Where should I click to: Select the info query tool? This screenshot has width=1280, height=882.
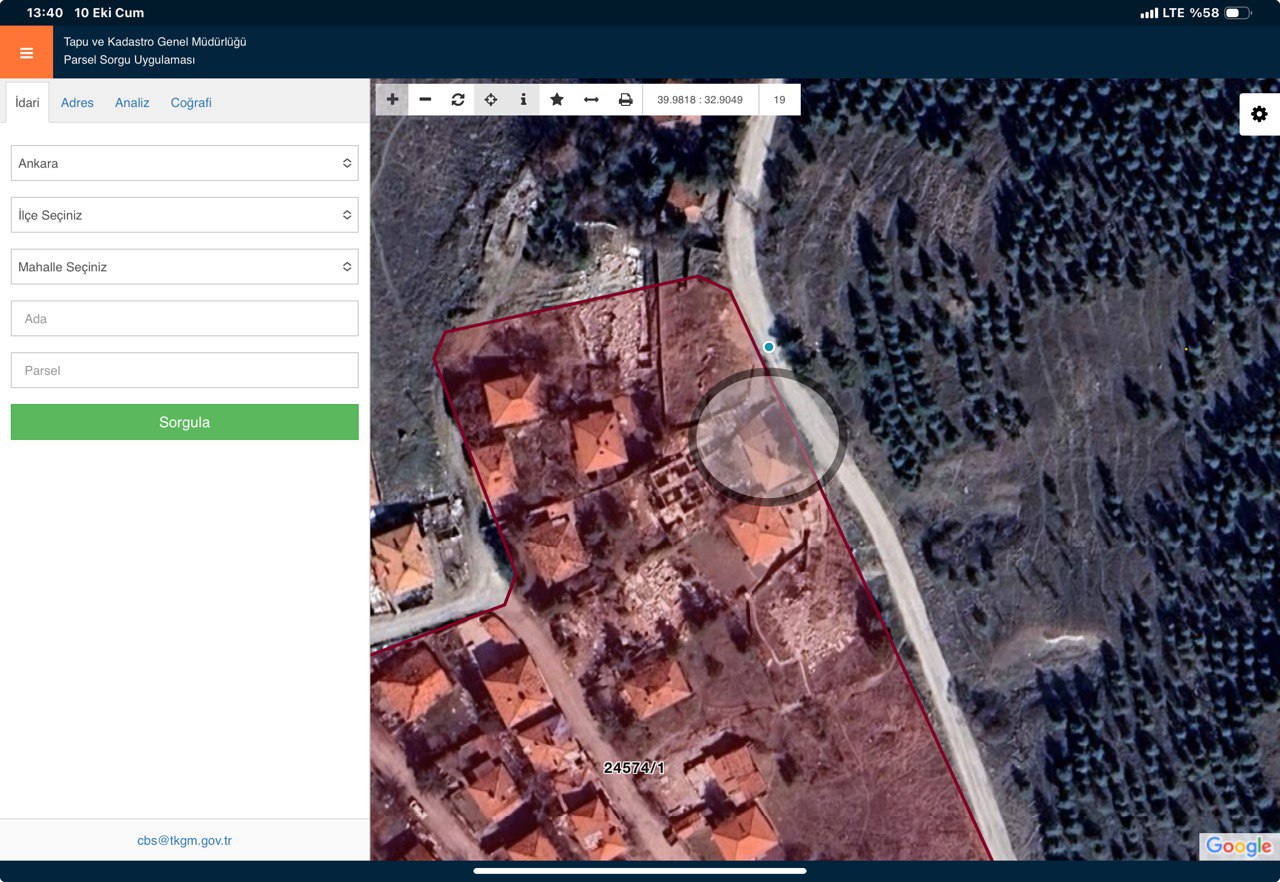[523, 100]
